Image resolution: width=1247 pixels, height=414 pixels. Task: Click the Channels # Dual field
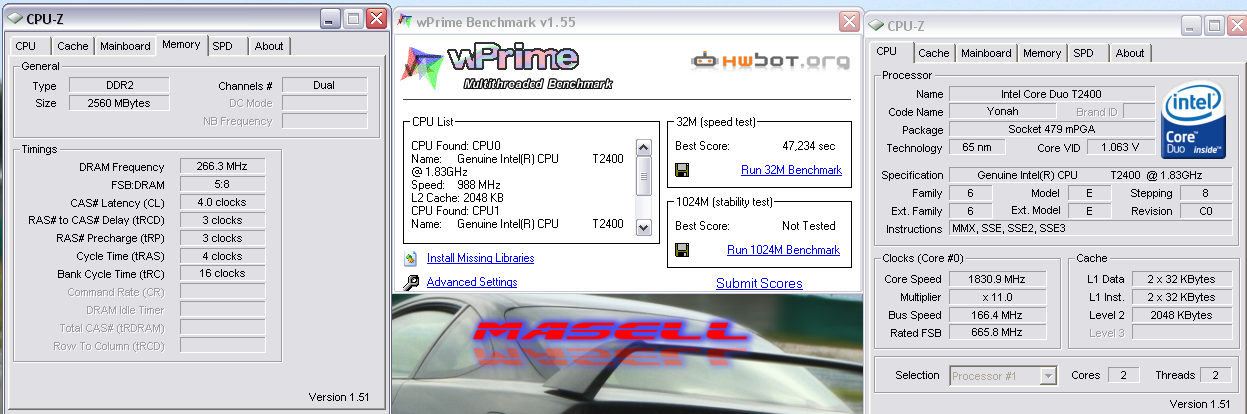click(324, 86)
